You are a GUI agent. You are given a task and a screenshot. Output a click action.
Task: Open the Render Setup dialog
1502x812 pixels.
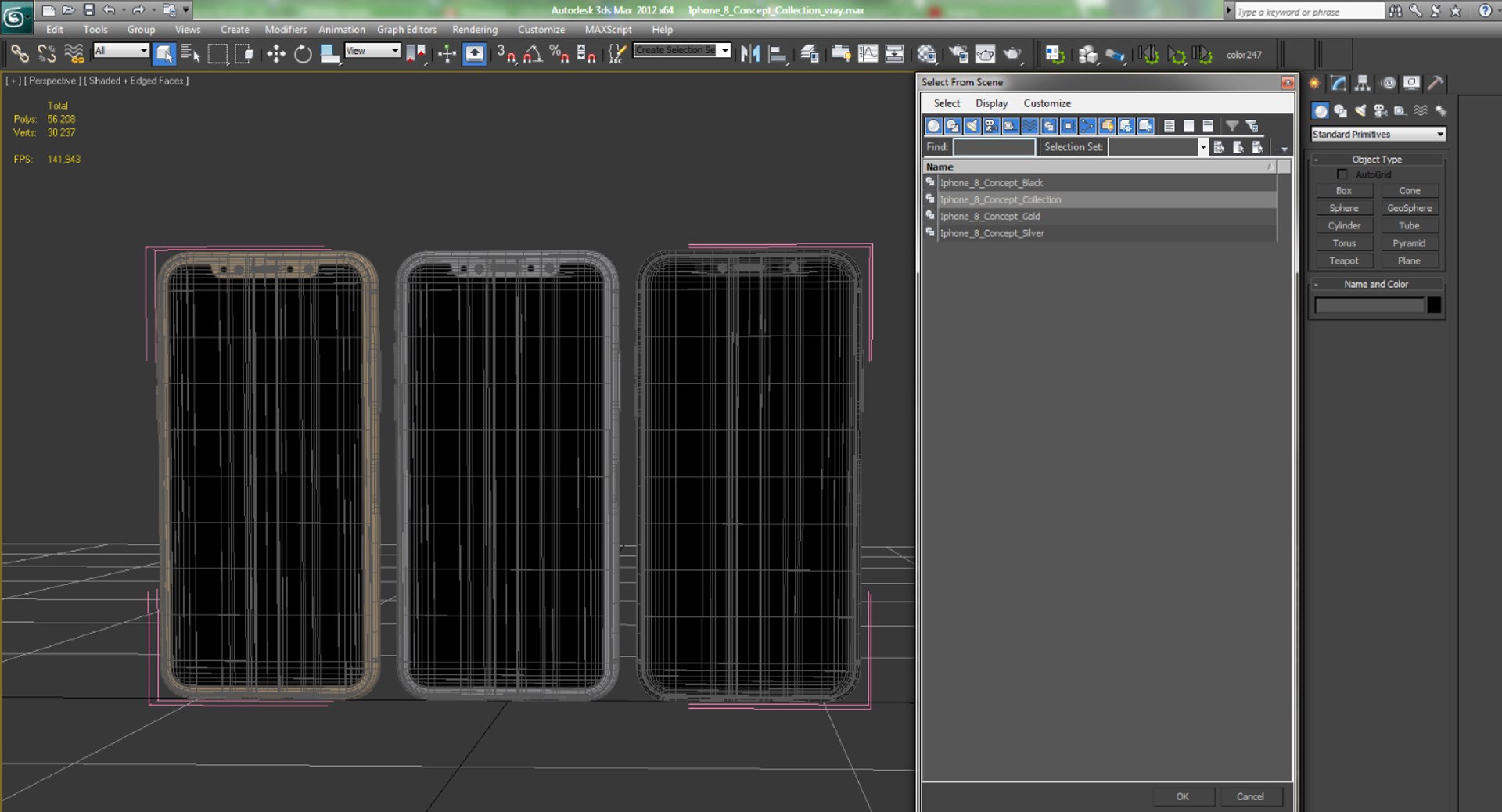coord(958,54)
